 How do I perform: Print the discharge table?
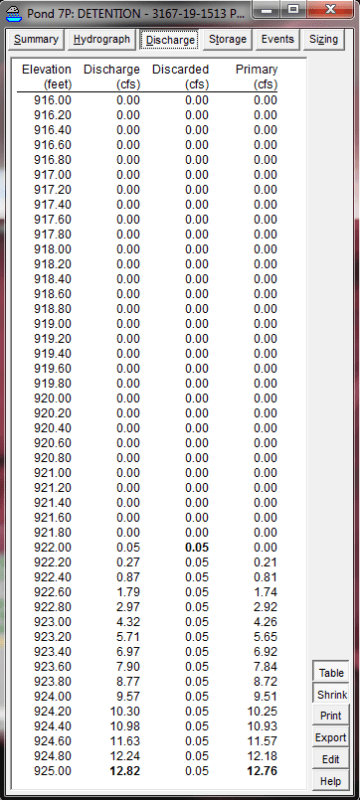(x=331, y=716)
